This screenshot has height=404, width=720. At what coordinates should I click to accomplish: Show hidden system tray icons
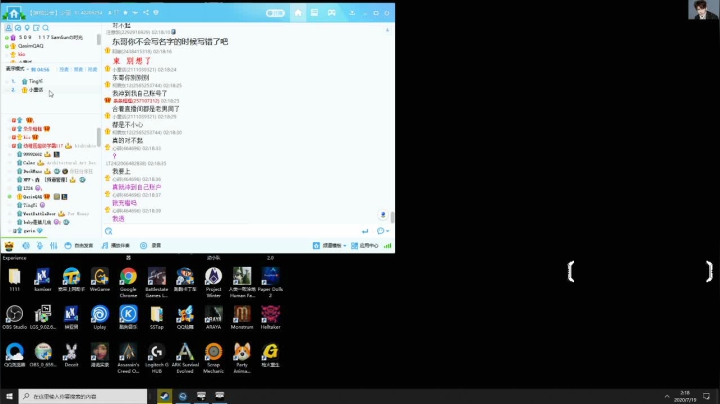[x=667, y=396]
